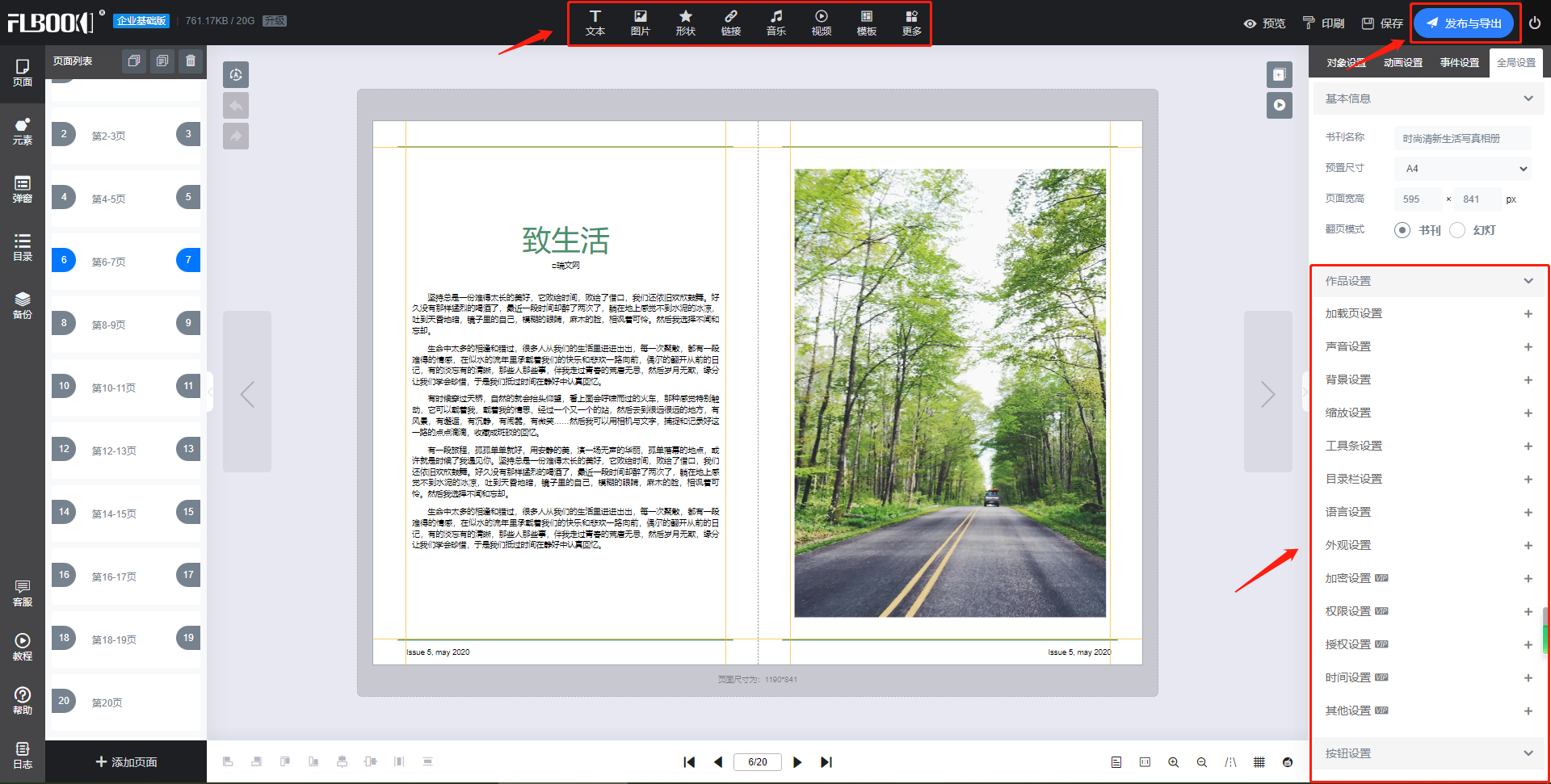Click 添加页面 to add a page
Viewport: 1551px width, 784px height.
click(x=126, y=762)
